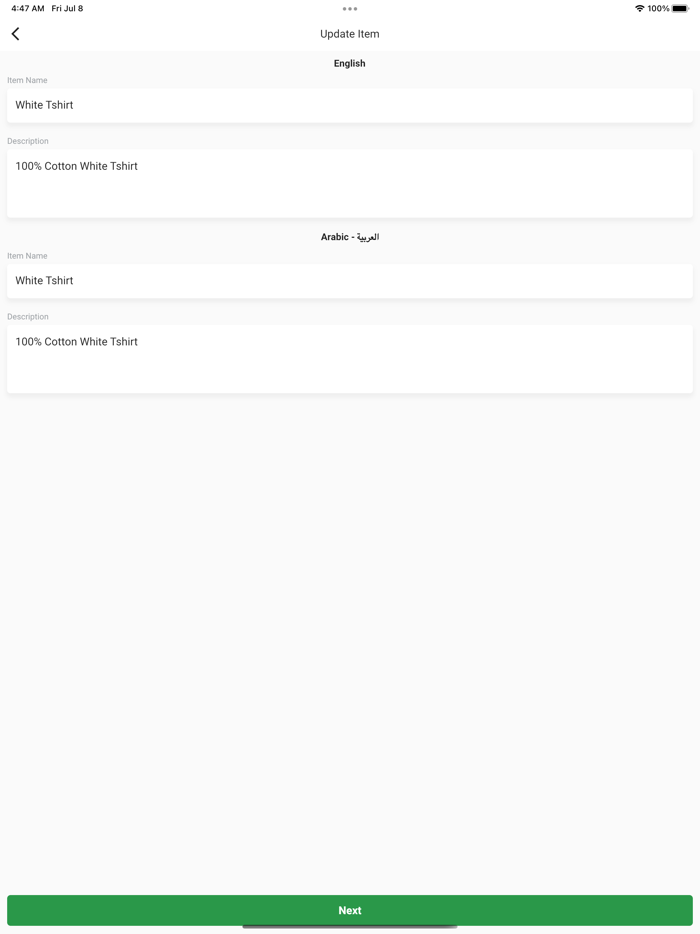Select the English section heading
The height and width of the screenshot is (934, 700).
point(350,63)
